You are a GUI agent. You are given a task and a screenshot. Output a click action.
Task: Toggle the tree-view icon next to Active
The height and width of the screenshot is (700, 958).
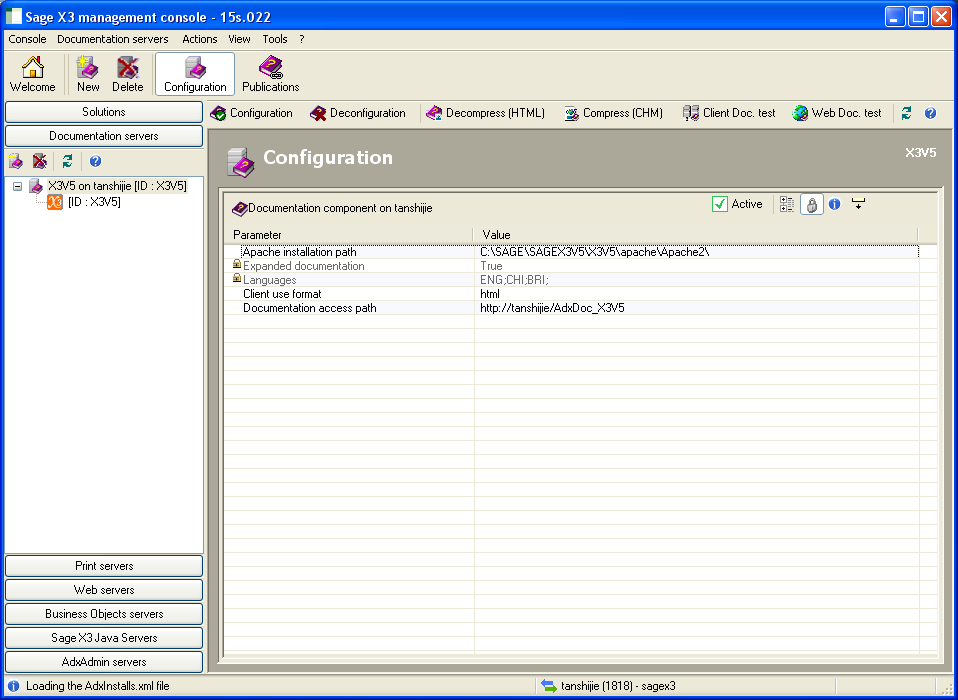tap(786, 204)
